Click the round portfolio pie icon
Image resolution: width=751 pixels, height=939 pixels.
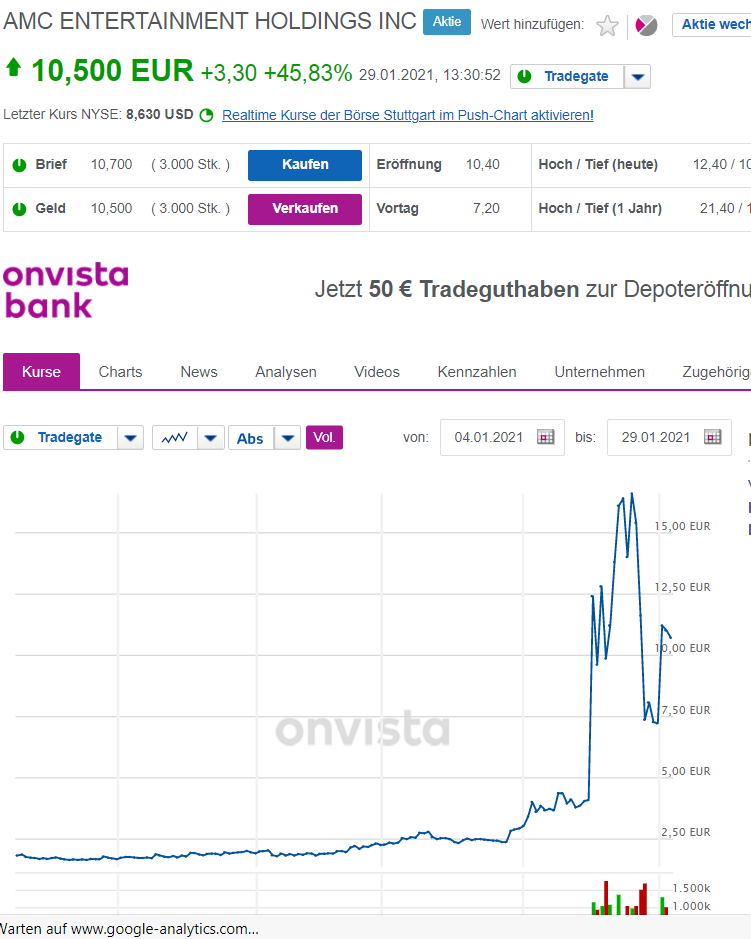(646, 26)
